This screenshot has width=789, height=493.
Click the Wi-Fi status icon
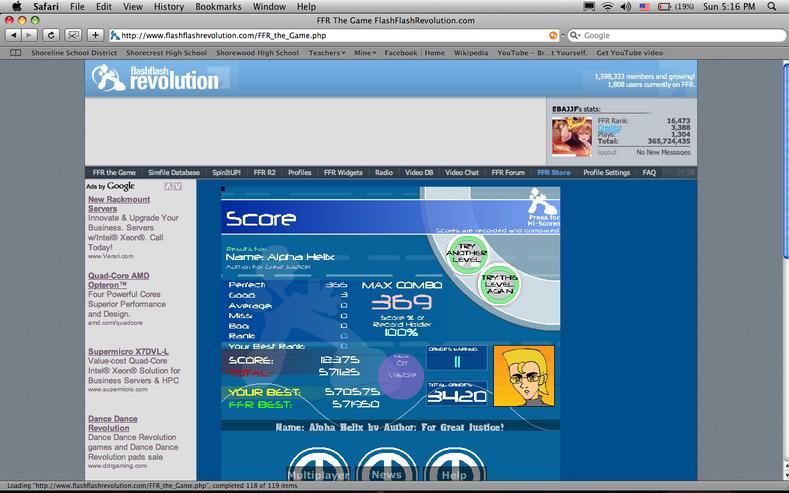tap(608, 7)
